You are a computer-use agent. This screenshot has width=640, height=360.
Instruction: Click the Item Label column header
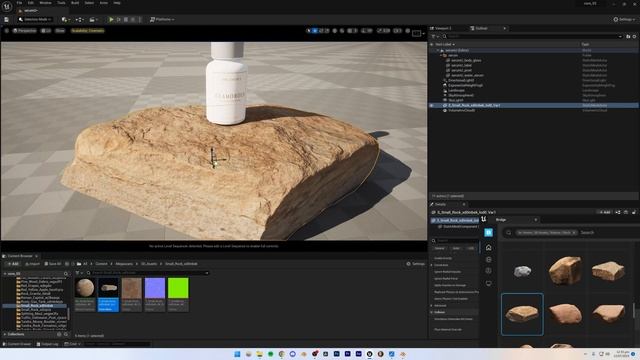[x=445, y=44]
